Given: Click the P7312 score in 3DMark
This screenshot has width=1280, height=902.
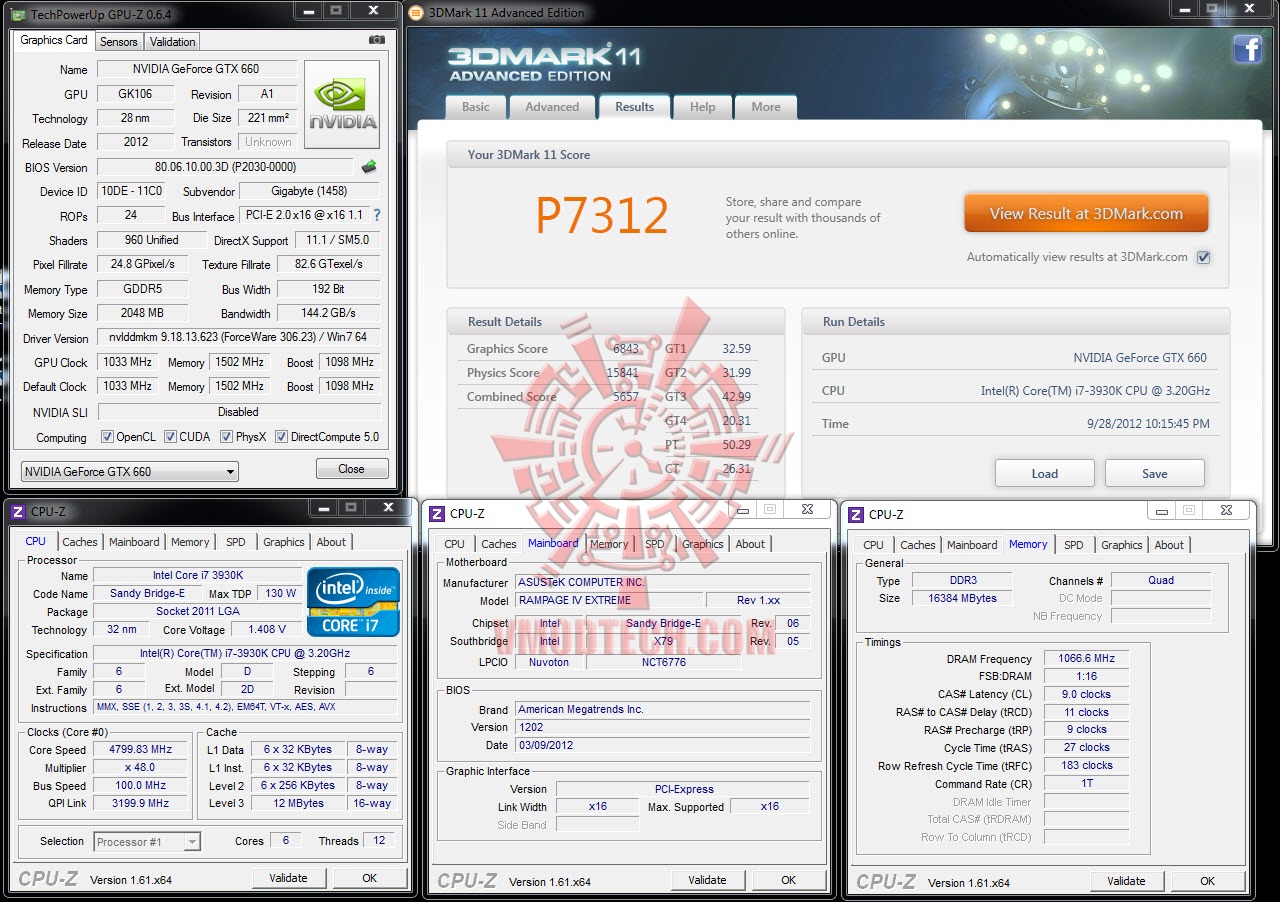Looking at the screenshot, I should [602, 215].
